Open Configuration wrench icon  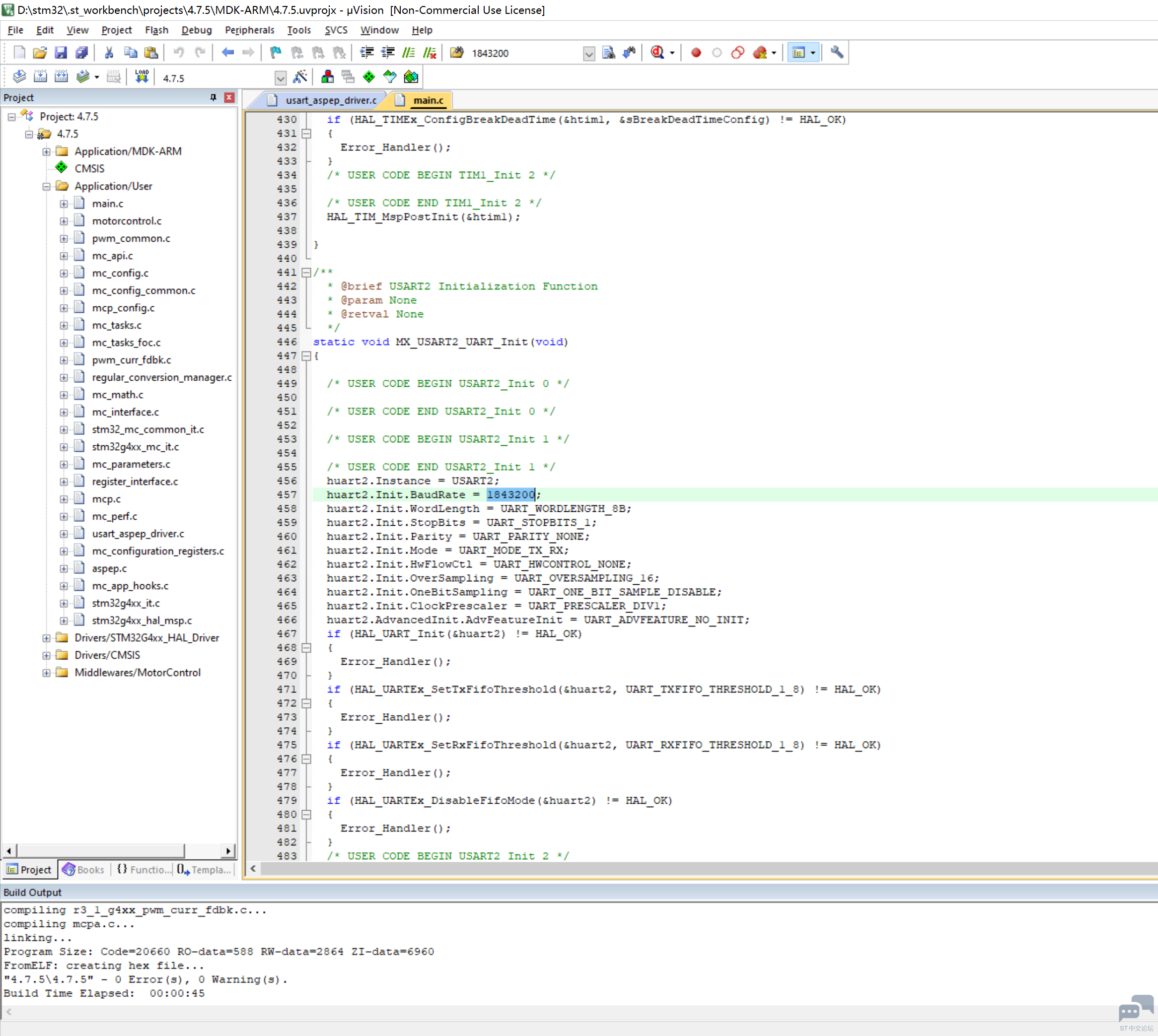pos(836,53)
